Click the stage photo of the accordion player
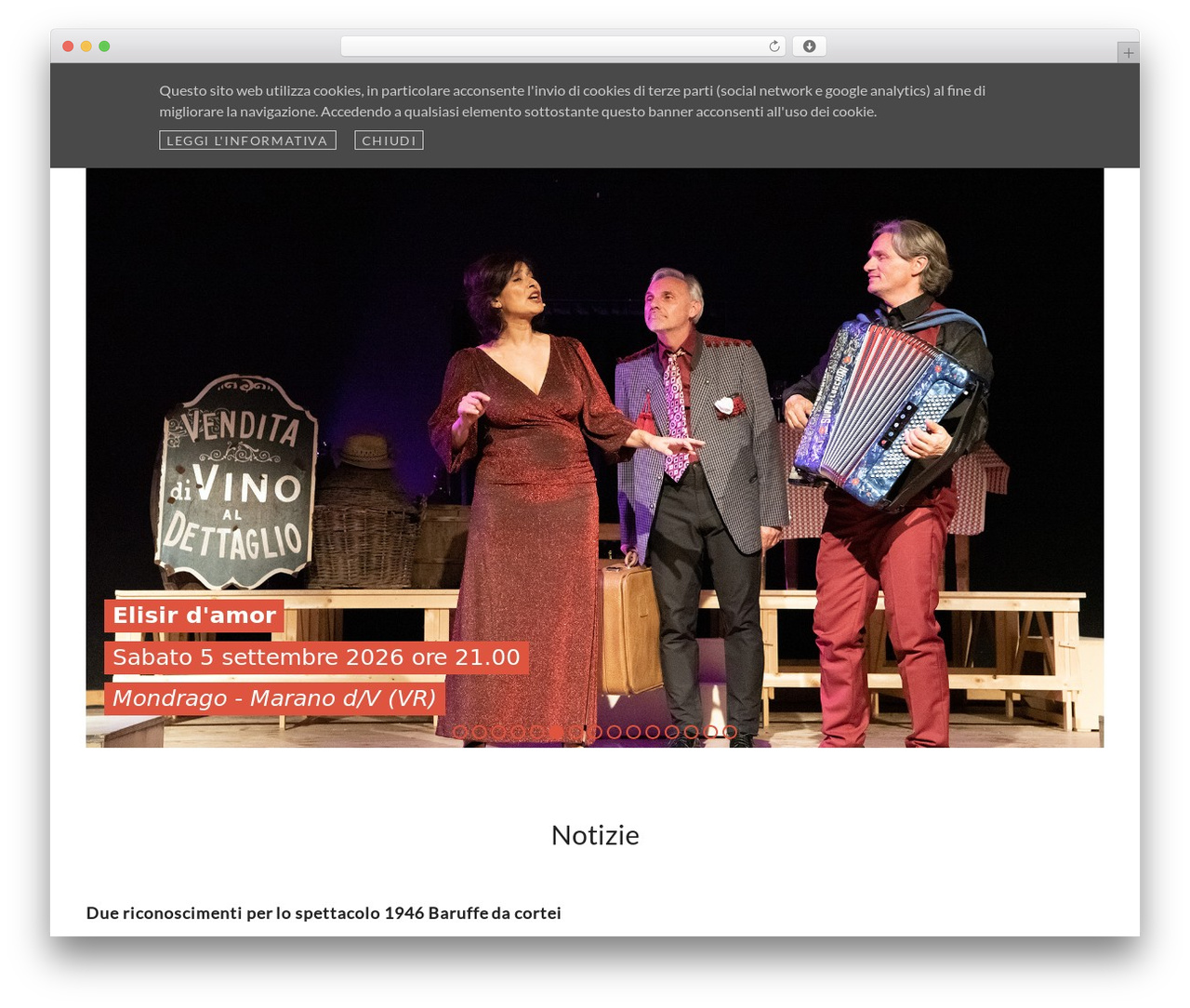 coord(595,458)
